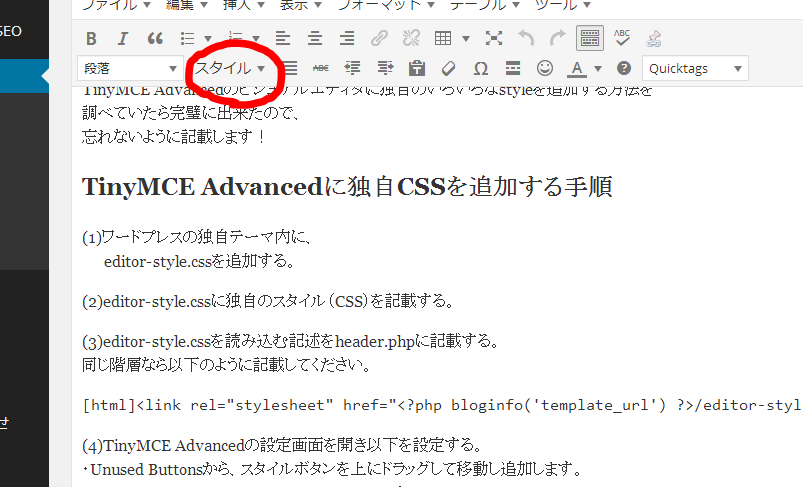
Task: Click the line starting '(4)TinyMCE Advancedの設定画面'
Action: (282, 446)
